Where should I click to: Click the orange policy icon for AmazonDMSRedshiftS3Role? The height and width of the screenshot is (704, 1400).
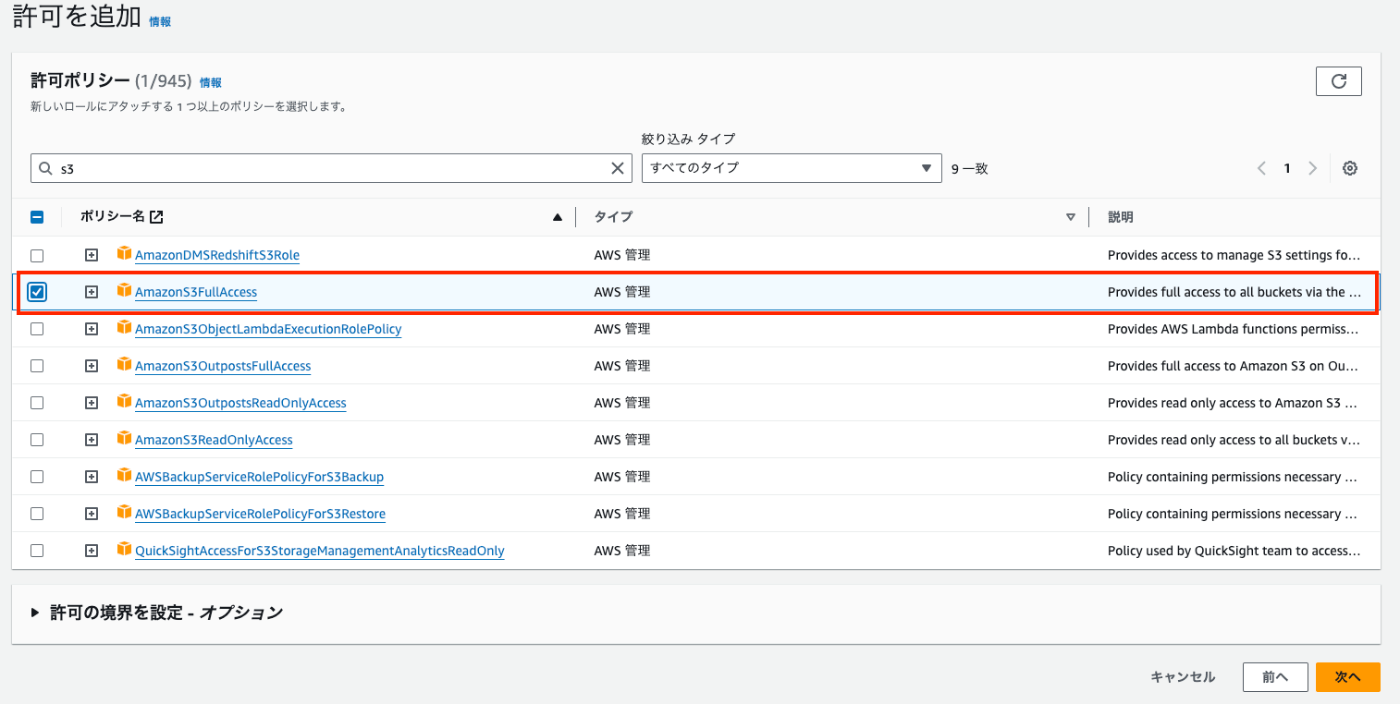point(124,253)
